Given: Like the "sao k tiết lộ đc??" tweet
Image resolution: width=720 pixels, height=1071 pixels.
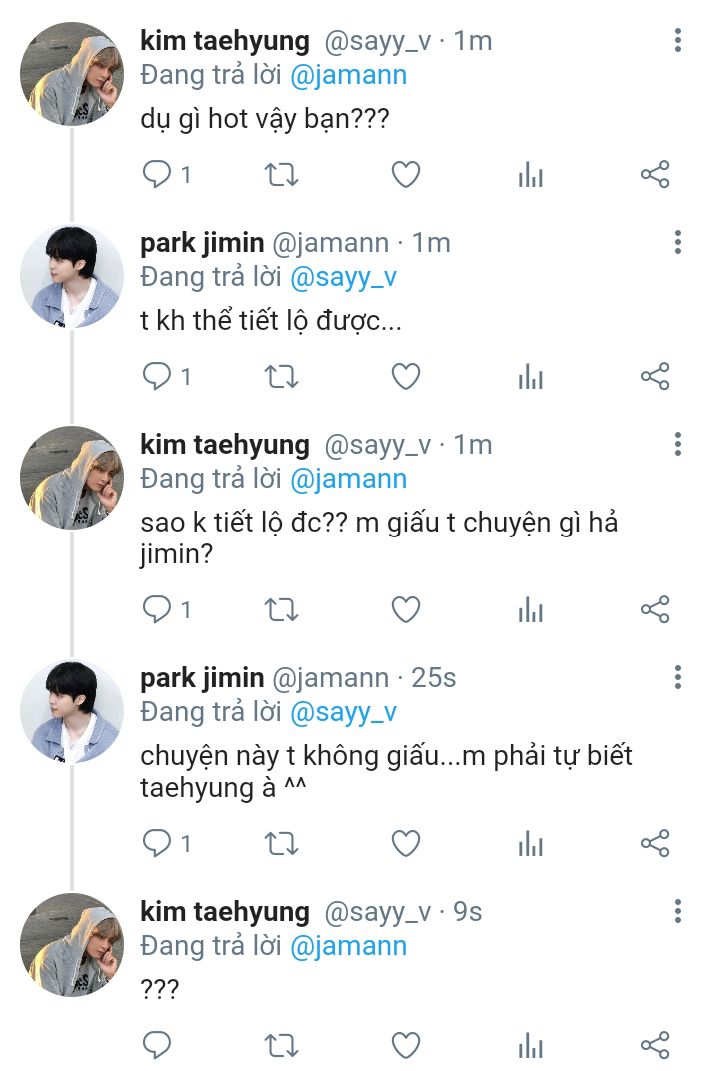Looking at the screenshot, I should (x=405, y=609).
